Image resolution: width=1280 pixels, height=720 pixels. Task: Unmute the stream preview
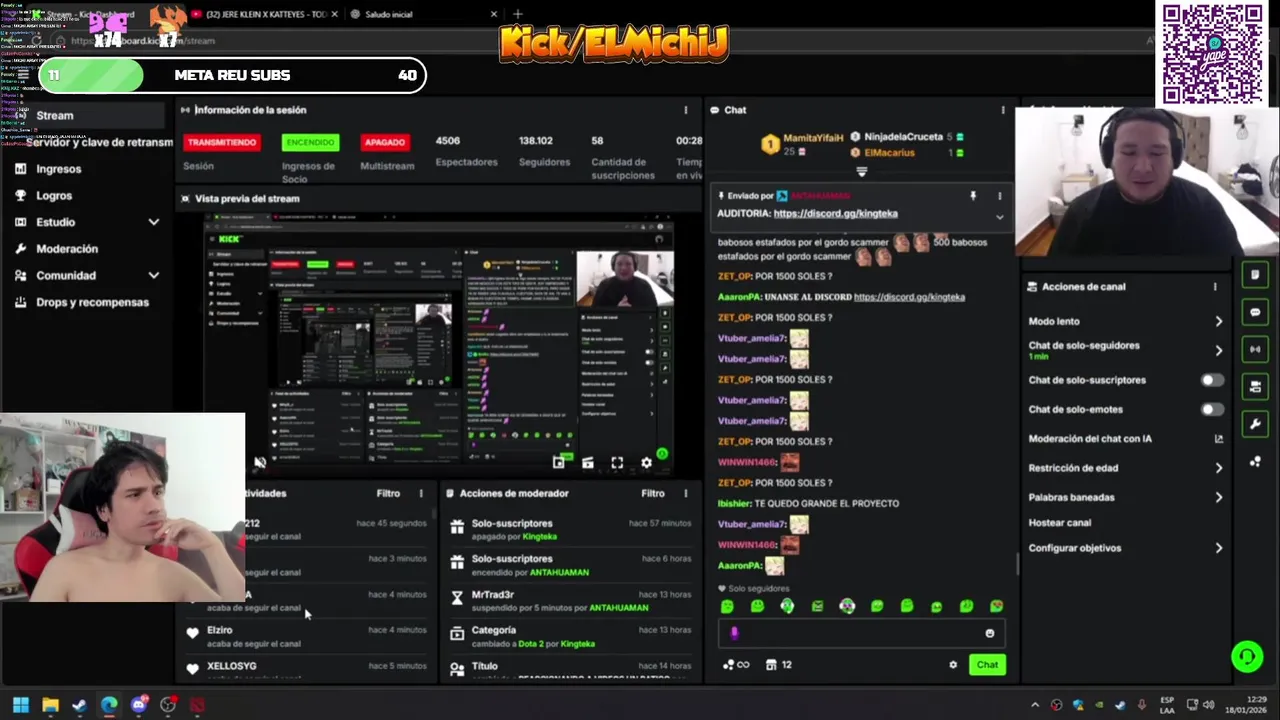pos(260,462)
